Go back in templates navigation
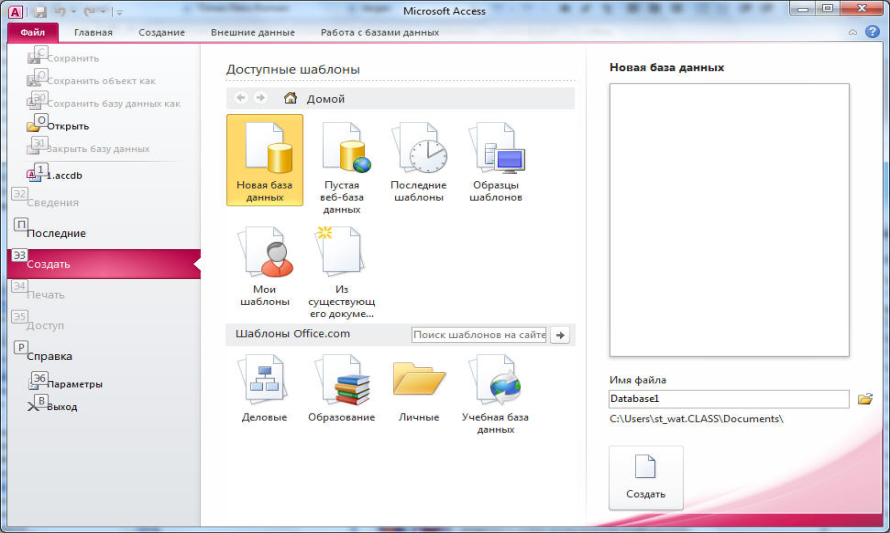 coord(241,98)
